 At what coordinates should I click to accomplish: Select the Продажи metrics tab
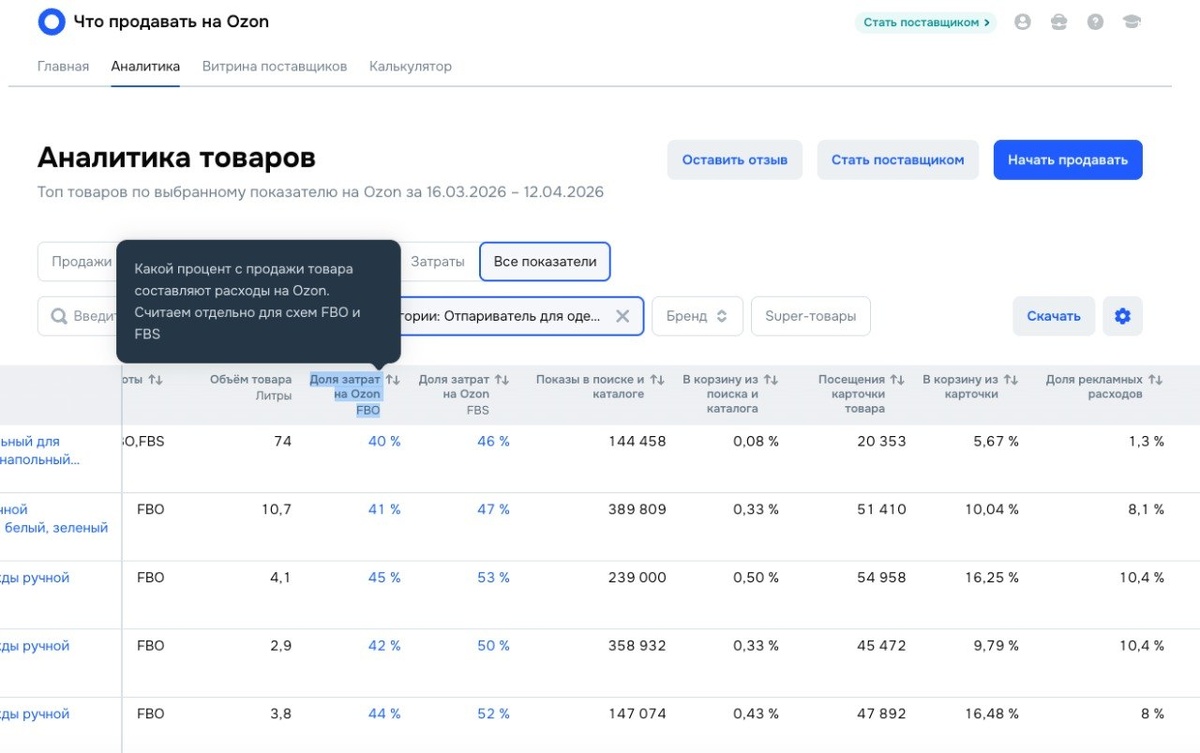pyautogui.click(x=80, y=262)
